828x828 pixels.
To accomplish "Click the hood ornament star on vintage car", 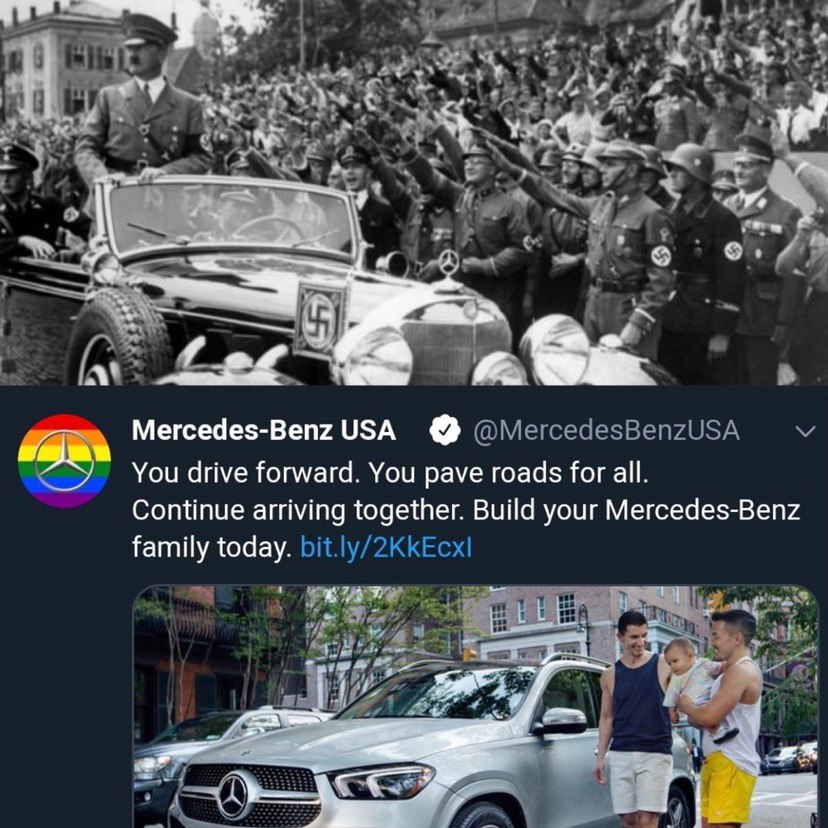I will (x=449, y=261).
